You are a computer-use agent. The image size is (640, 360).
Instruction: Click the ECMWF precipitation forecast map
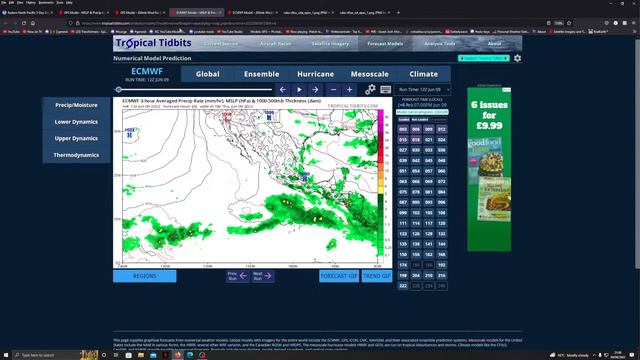point(253,182)
